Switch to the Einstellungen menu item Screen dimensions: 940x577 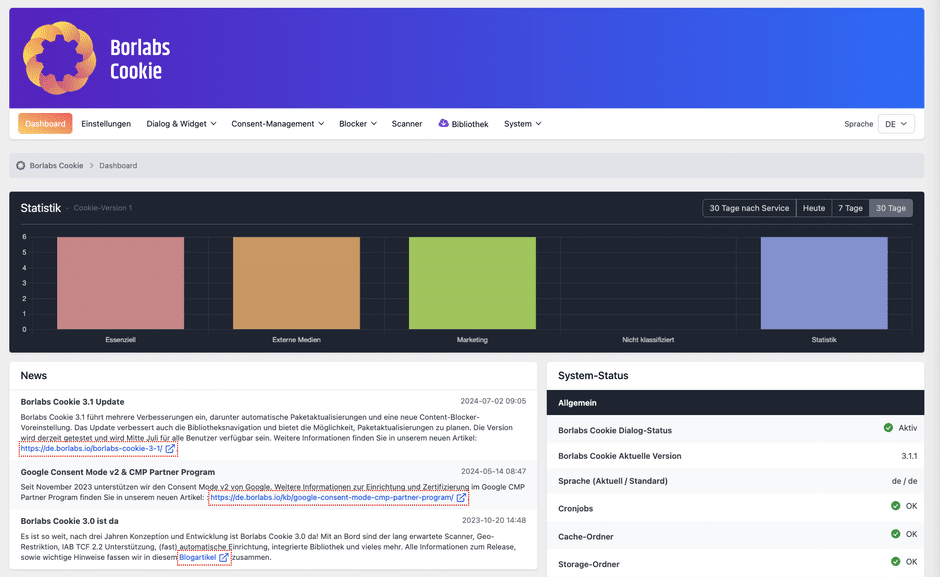tap(106, 123)
